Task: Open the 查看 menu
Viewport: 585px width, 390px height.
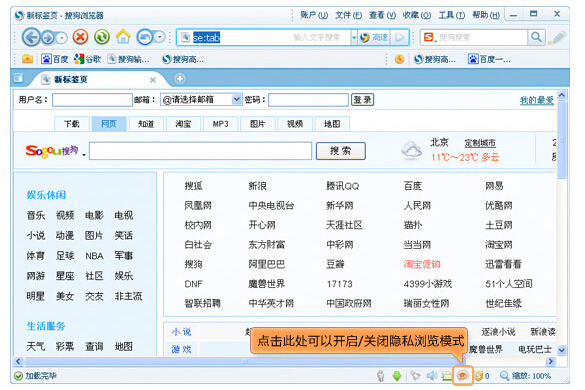Action: point(382,15)
